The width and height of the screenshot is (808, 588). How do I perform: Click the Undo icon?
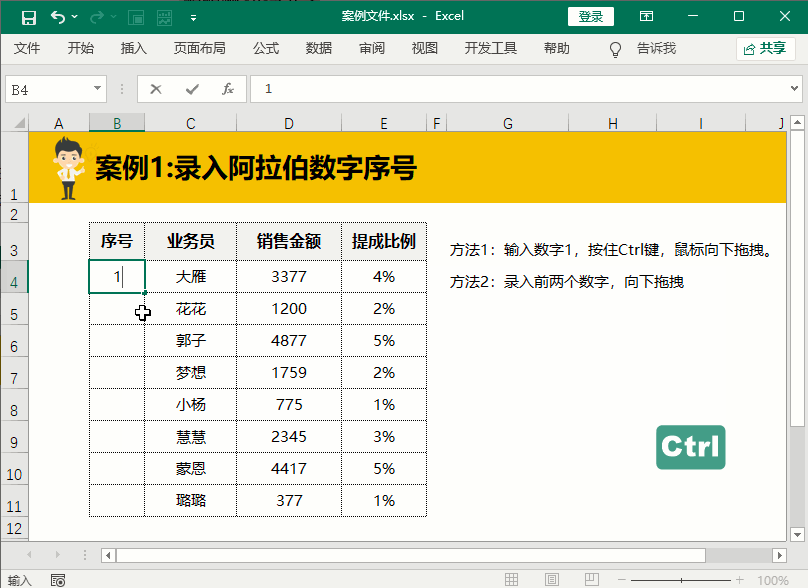[60, 16]
